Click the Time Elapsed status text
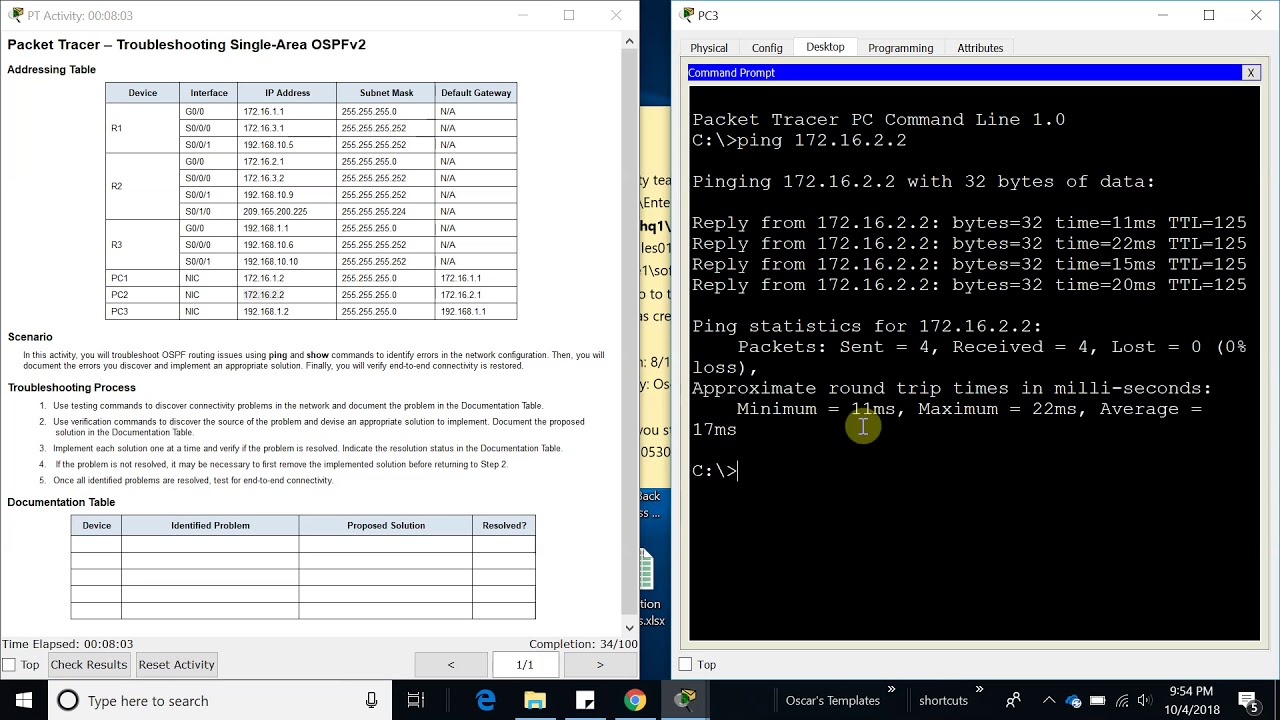1280x720 pixels. (67, 644)
